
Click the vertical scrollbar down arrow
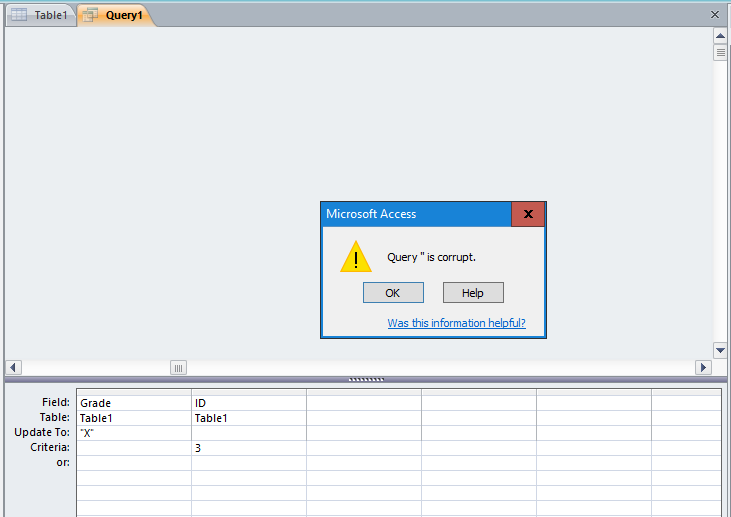720,350
